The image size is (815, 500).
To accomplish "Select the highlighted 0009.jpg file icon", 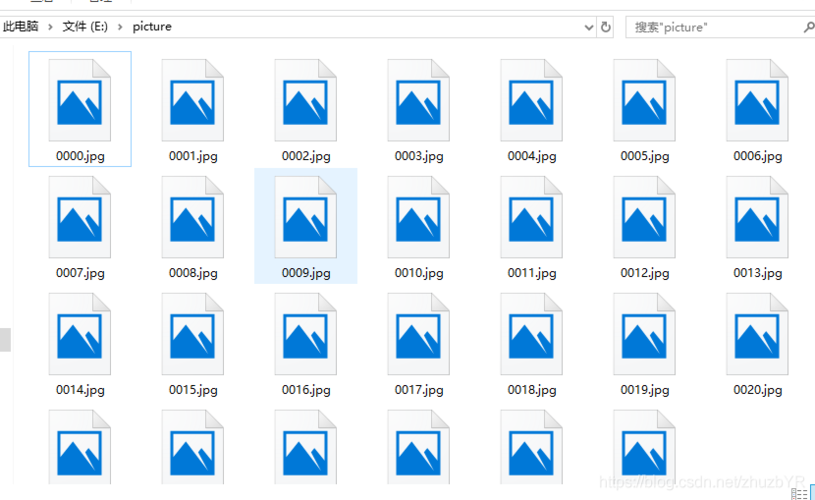I will (x=306, y=219).
